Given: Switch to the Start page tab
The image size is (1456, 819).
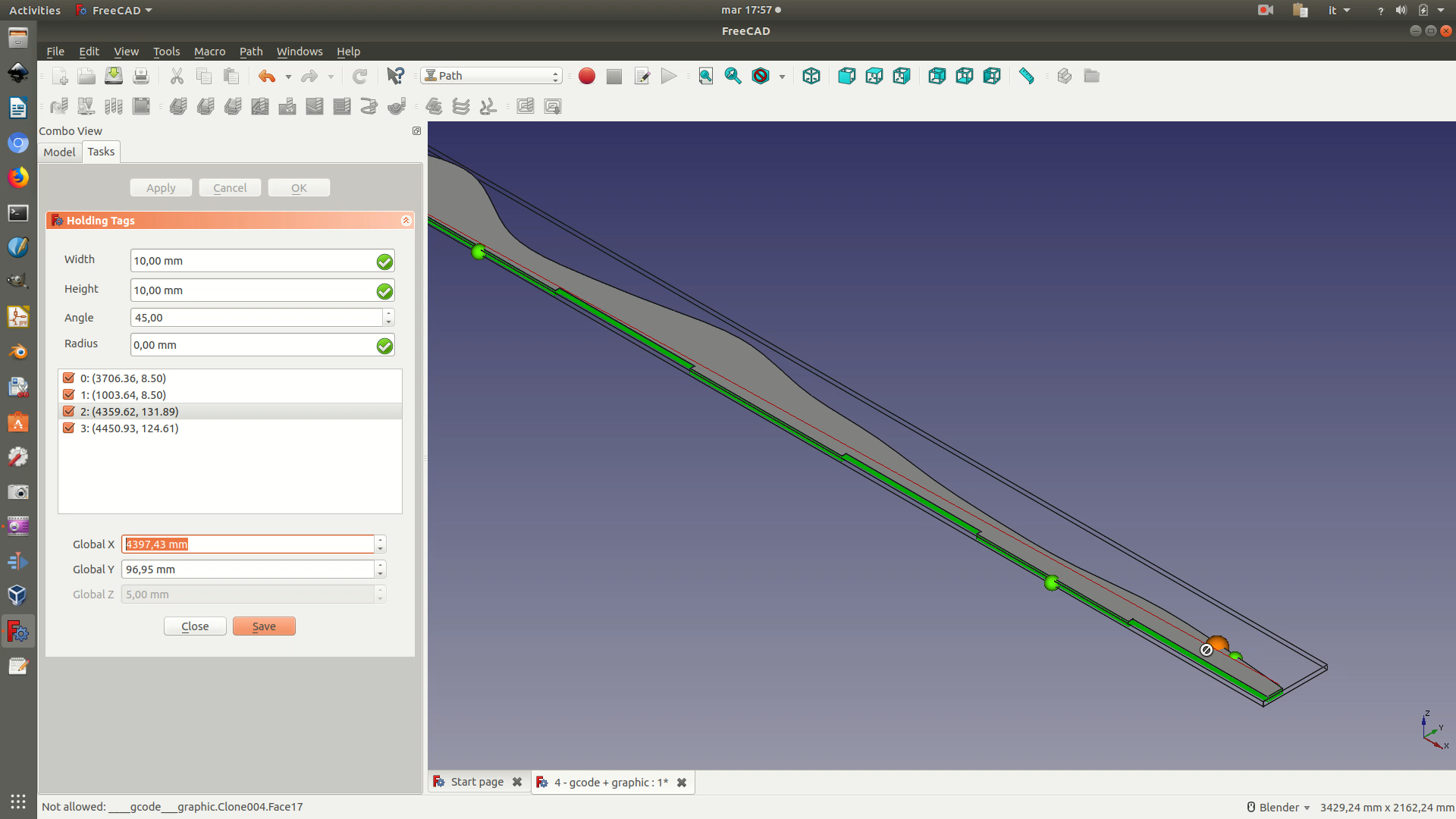Looking at the screenshot, I should [x=477, y=782].
